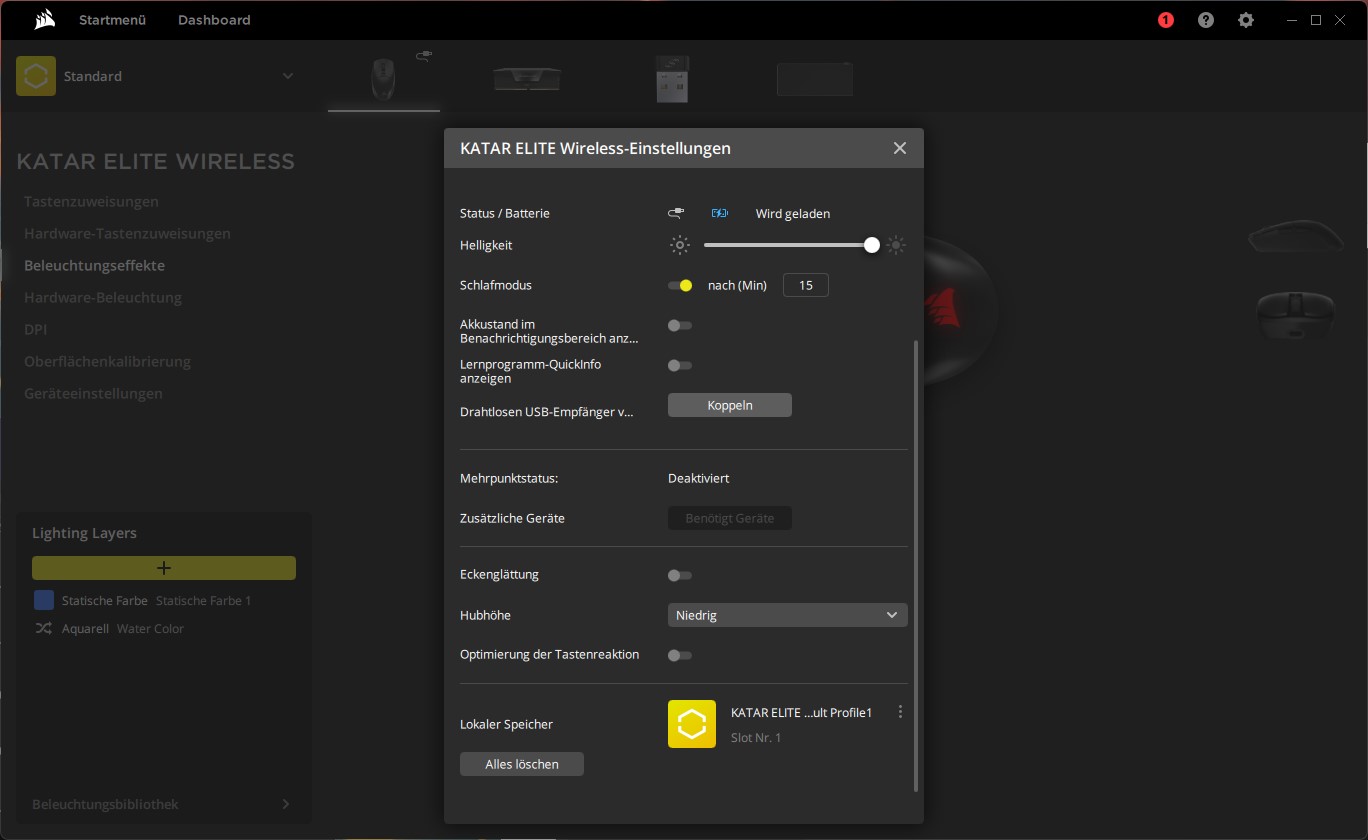The image size is (1368, 840).
Task: Open iCUE settings gear
Action: click(1246, 20)
